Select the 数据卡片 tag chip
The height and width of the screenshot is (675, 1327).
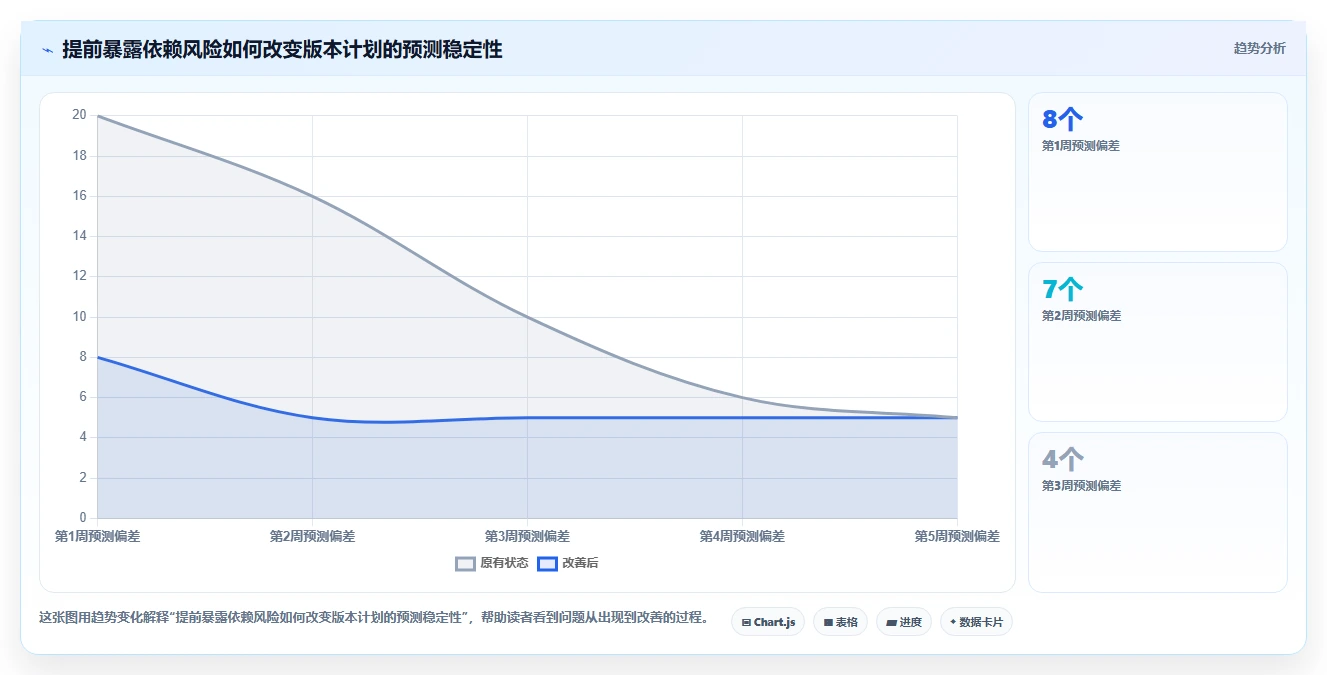coord(977,622)
